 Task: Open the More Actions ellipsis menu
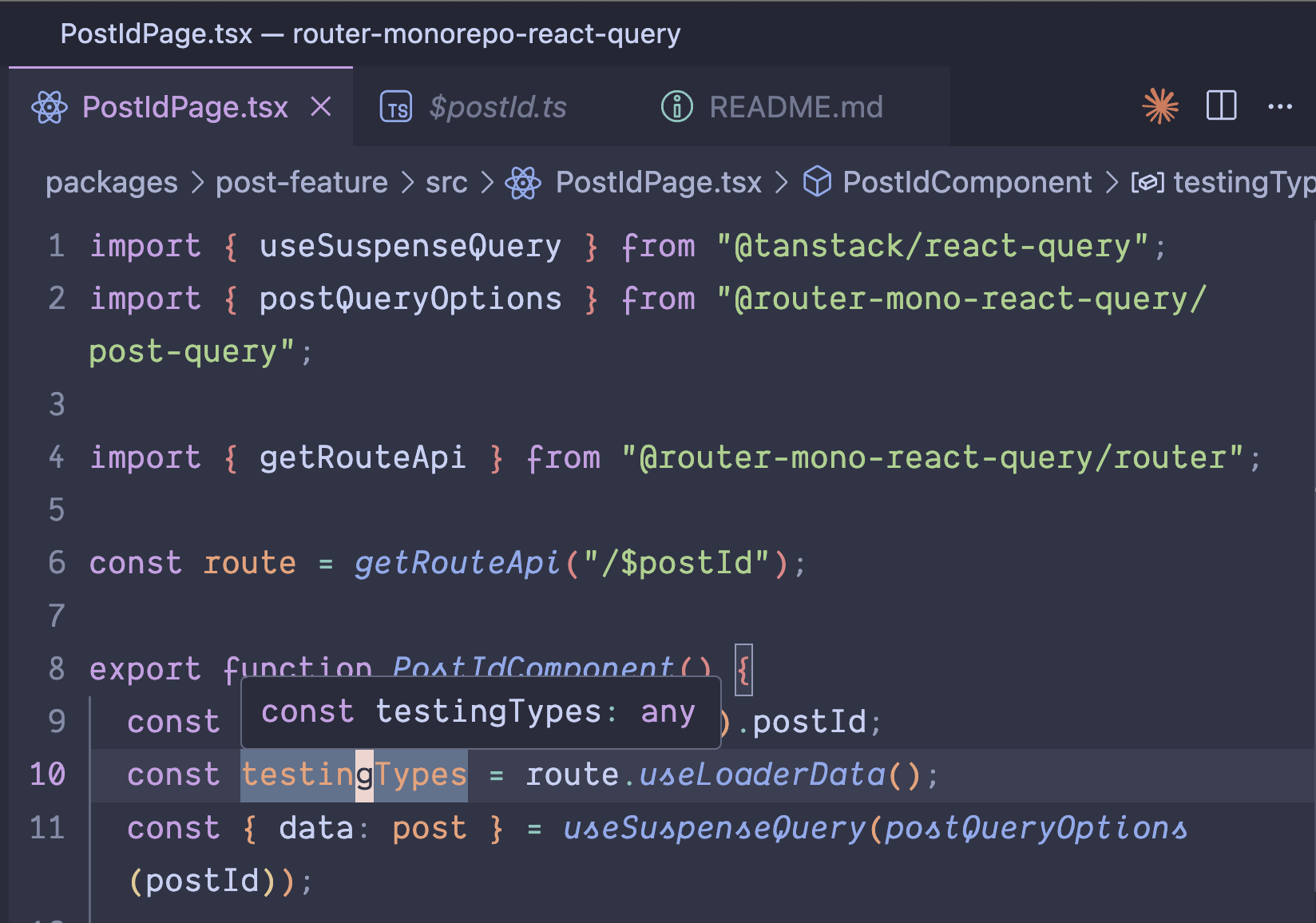[x=1280, y=106]
